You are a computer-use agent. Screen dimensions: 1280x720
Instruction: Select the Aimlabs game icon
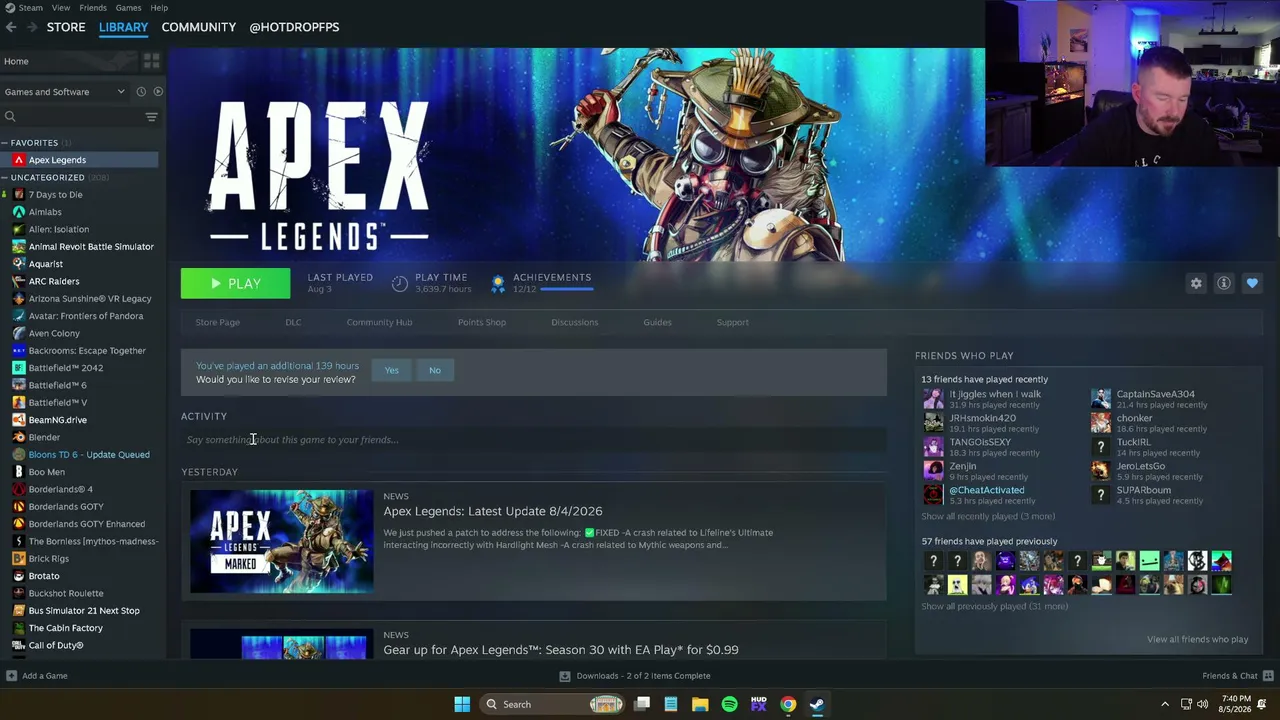click(19, 212)
